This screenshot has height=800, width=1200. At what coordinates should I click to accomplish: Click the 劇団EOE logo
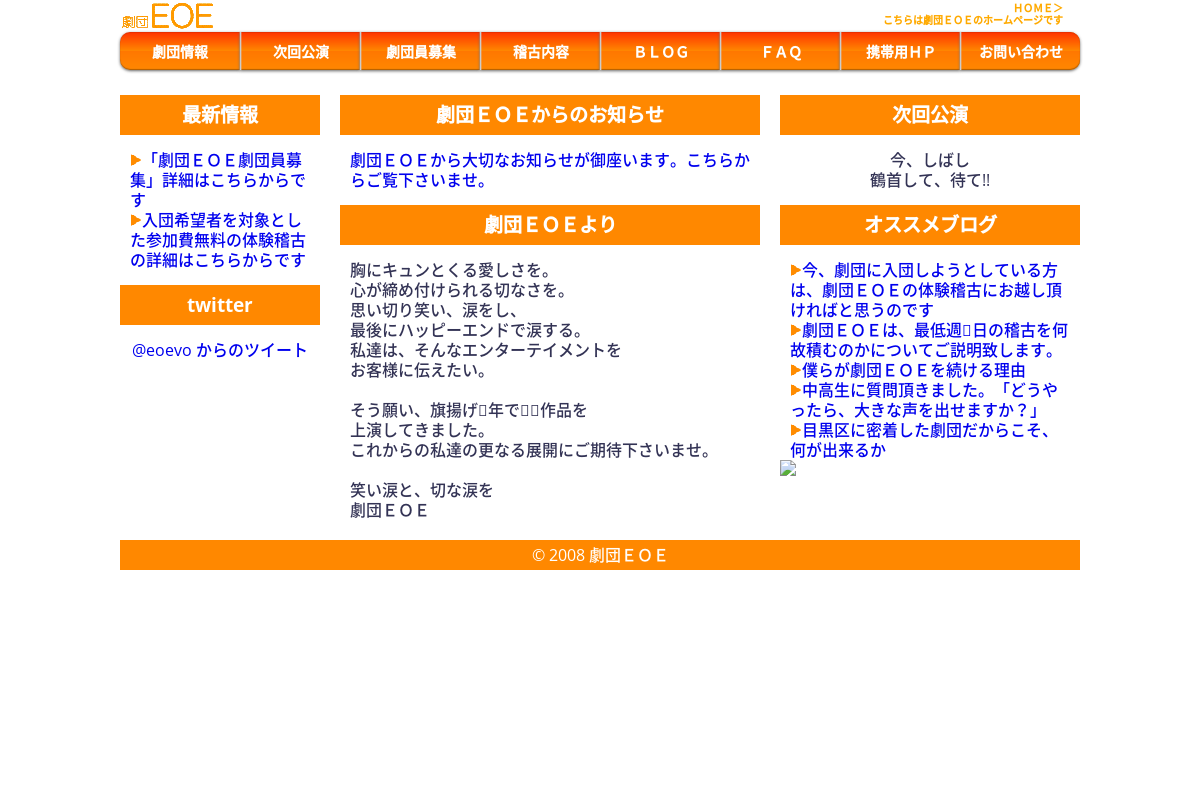(x=167, y=16)
